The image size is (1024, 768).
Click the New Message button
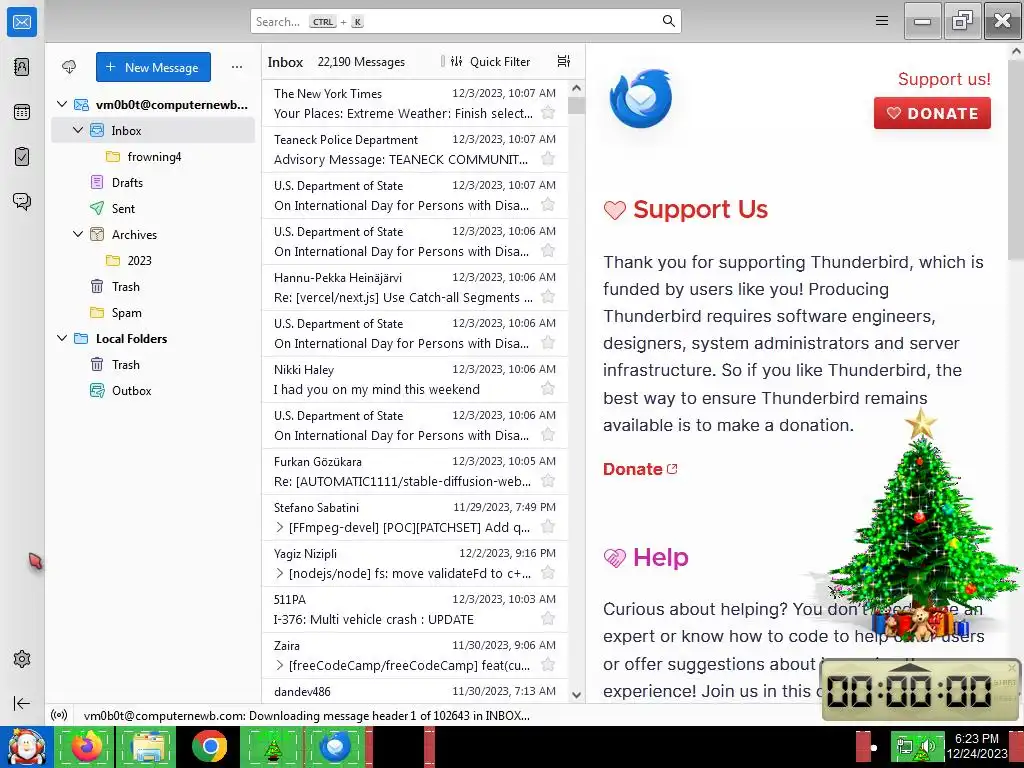[x=153, y=67]
